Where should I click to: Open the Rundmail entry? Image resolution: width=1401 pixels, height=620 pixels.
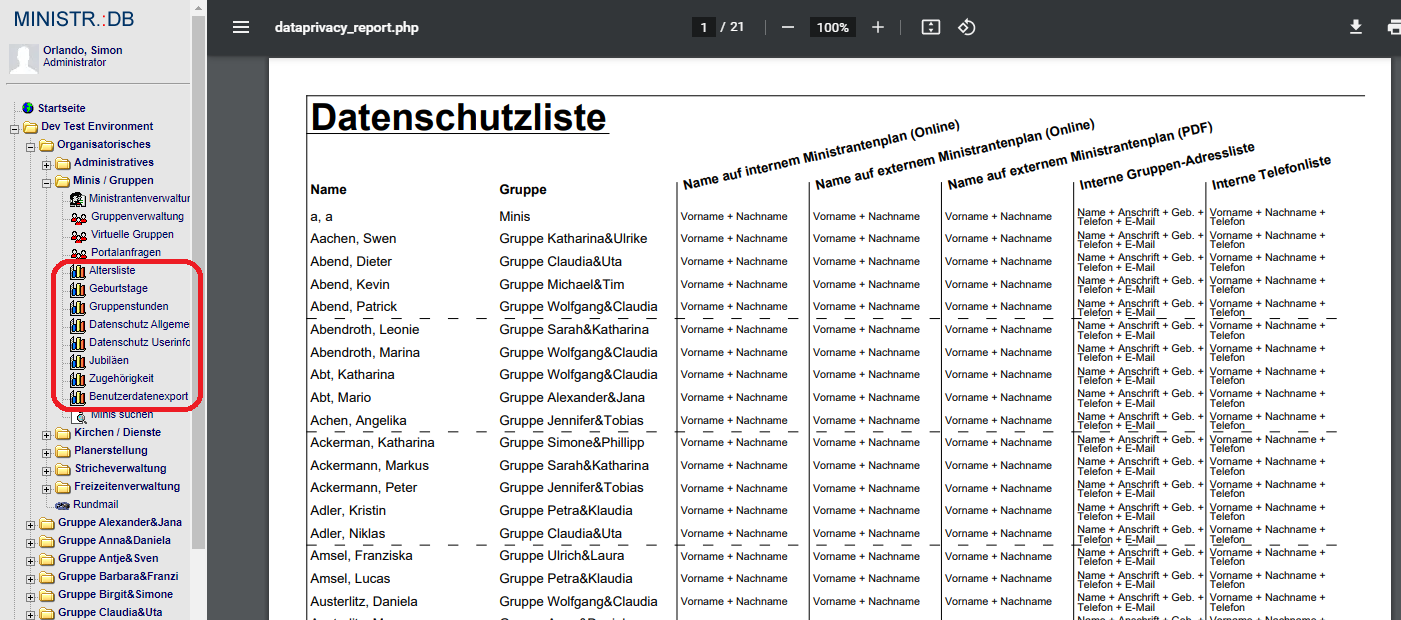tap(96, 505)
